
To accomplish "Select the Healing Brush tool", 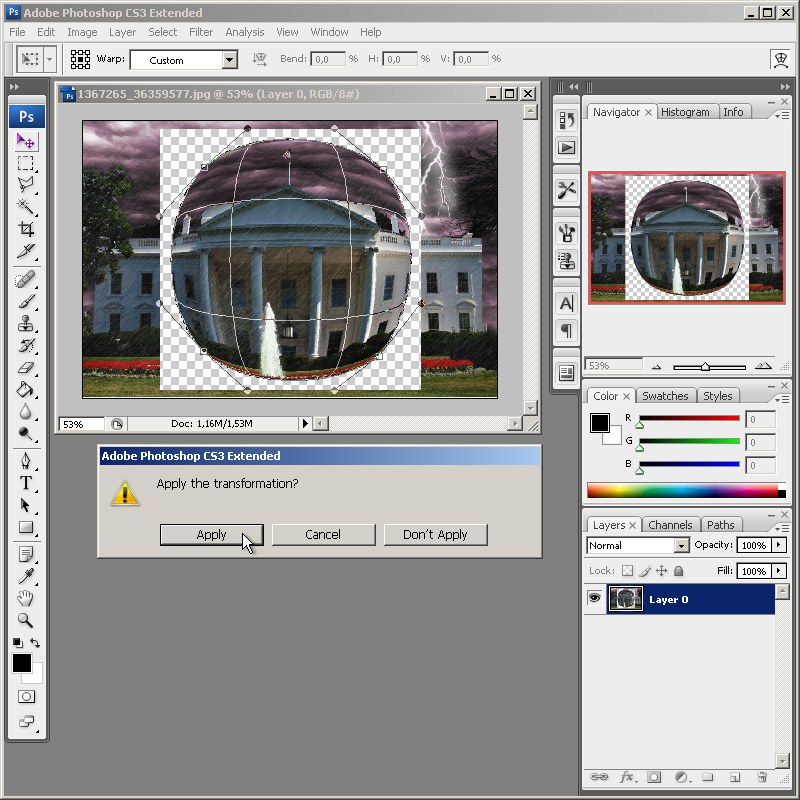I will [x=26, y=280].
